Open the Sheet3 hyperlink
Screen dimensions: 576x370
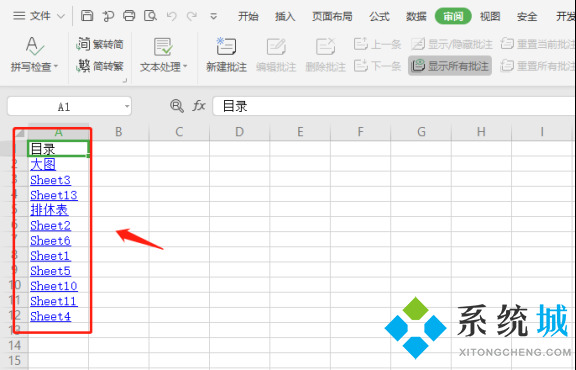[50, 180]
